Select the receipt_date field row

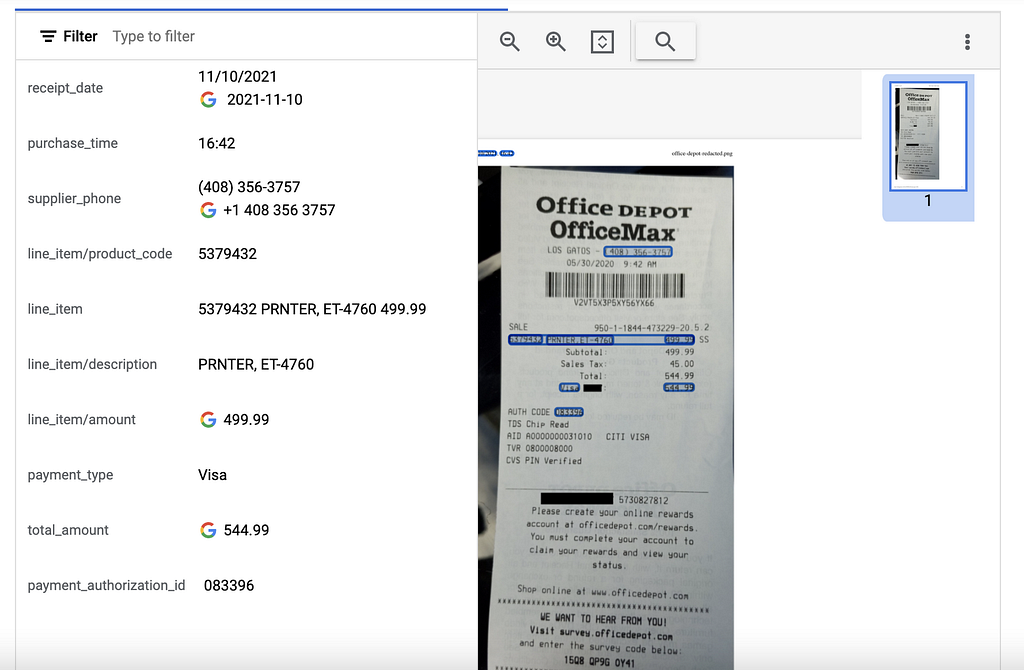(246, 88)
